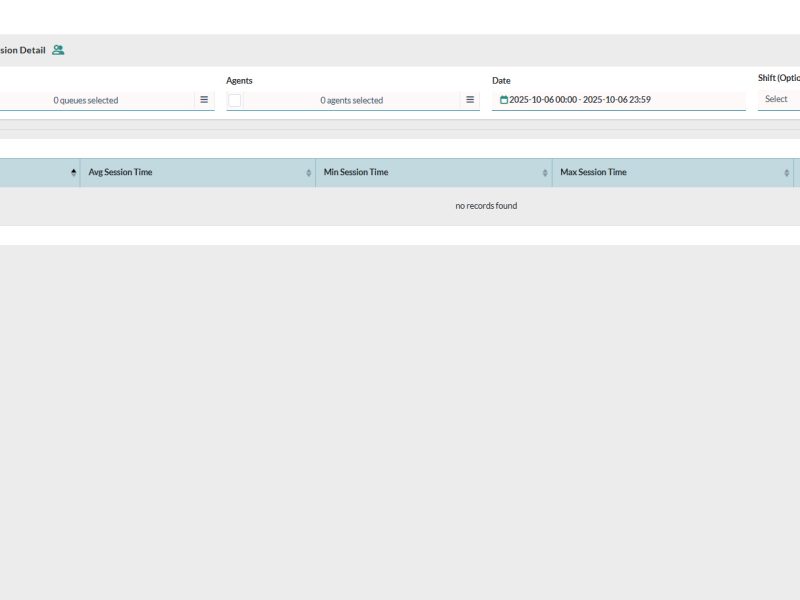Click the calendar icon in the Date field
The height and width of the screenshot is (600, 800).
[x=504, y=98]
